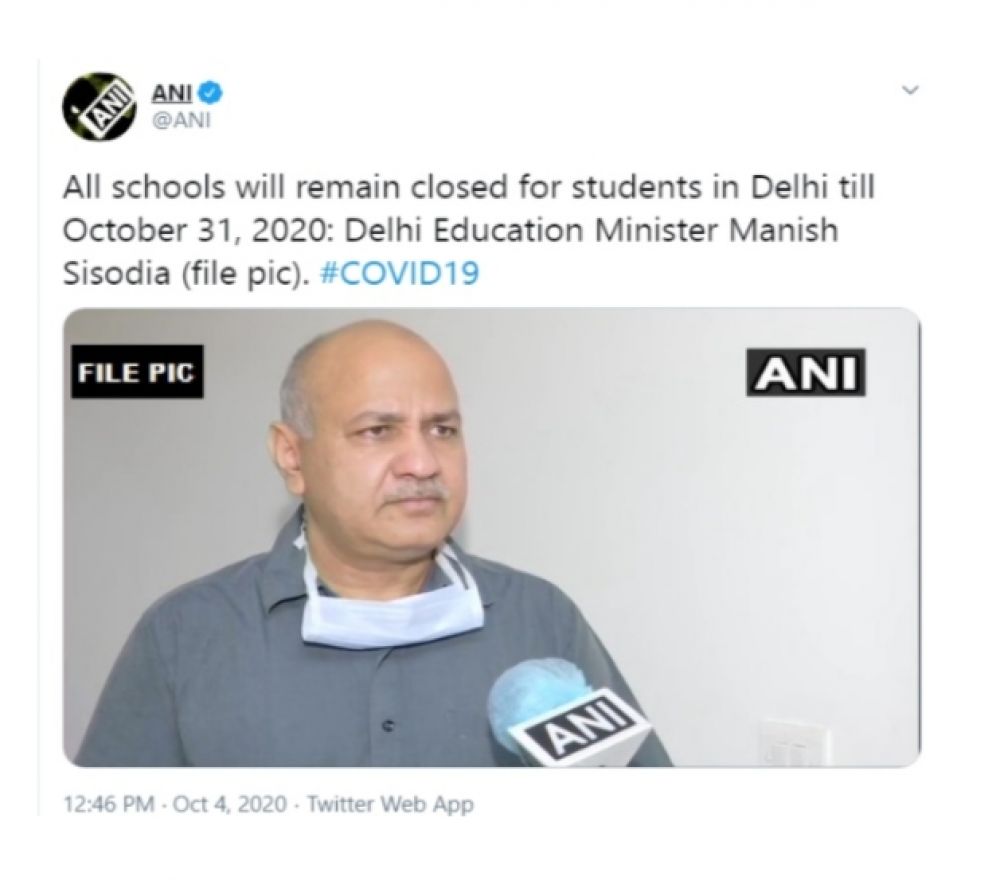Open the @ANI handle link
The image size is (1000, 880).
point(180,120)
